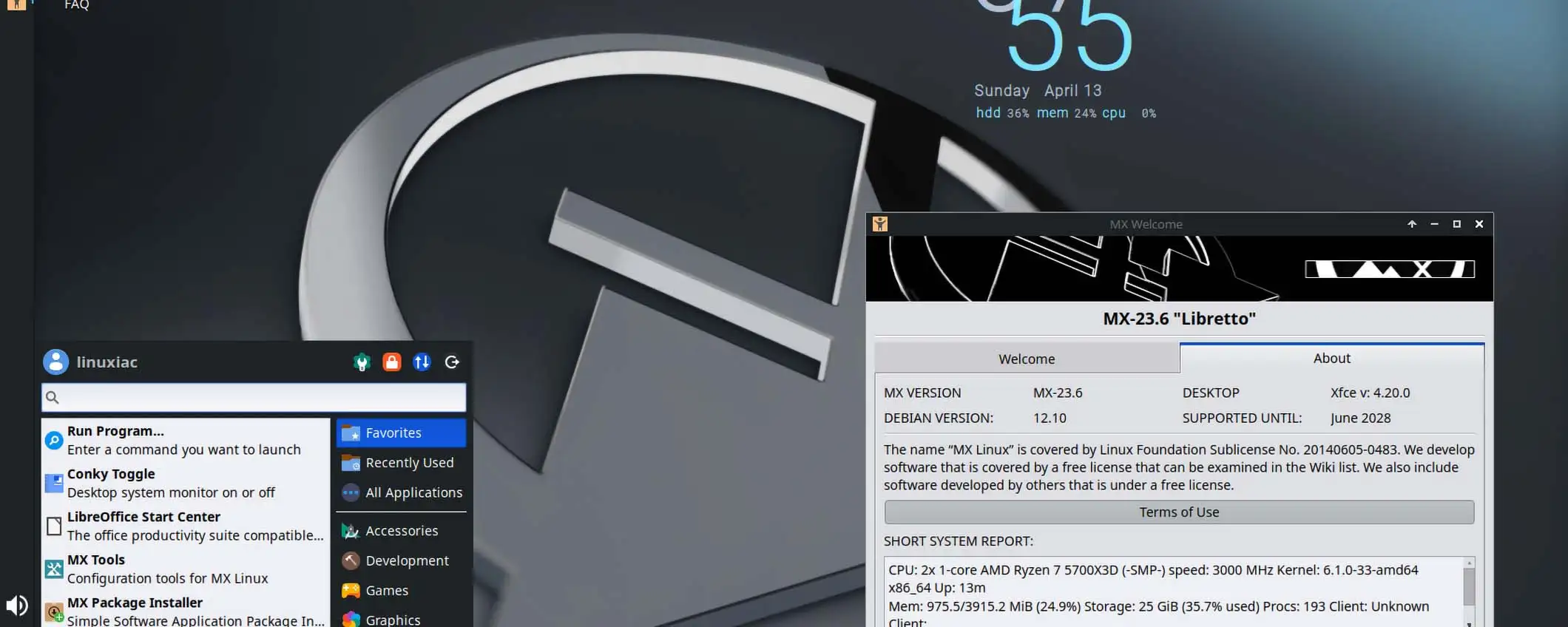
Task: Click the 'SUPPORTED UNTIL:' label
Action: point(1242,418)
